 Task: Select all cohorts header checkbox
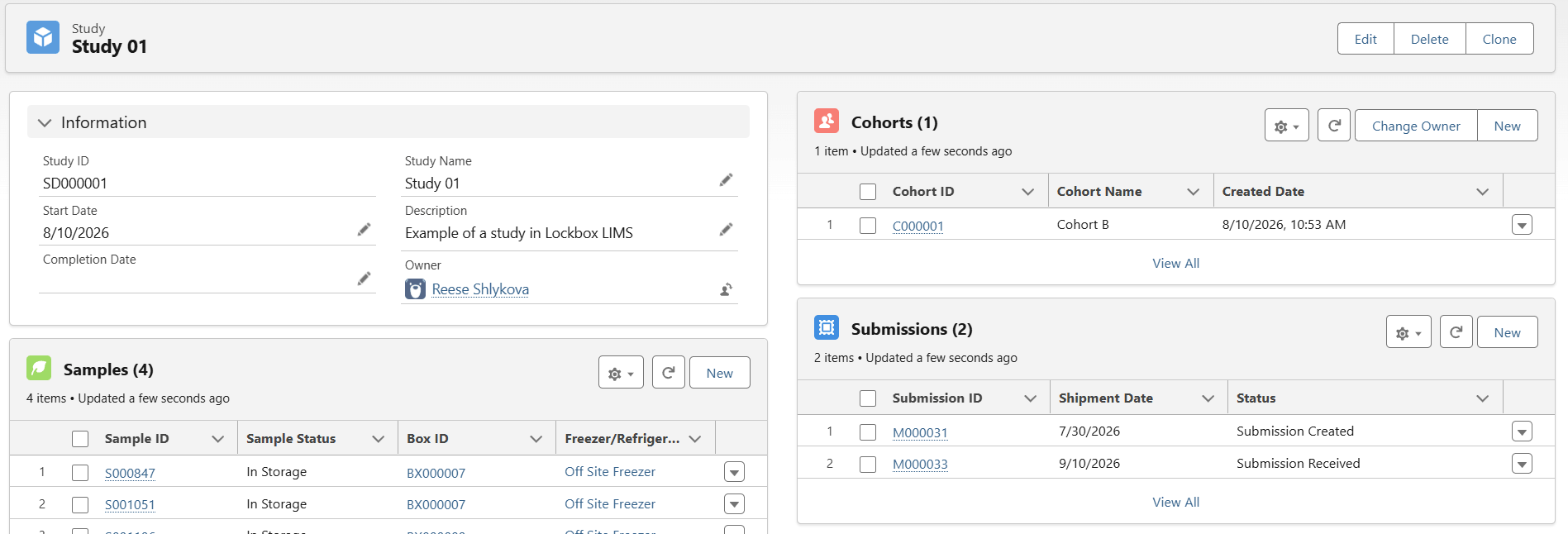point(868,192)
